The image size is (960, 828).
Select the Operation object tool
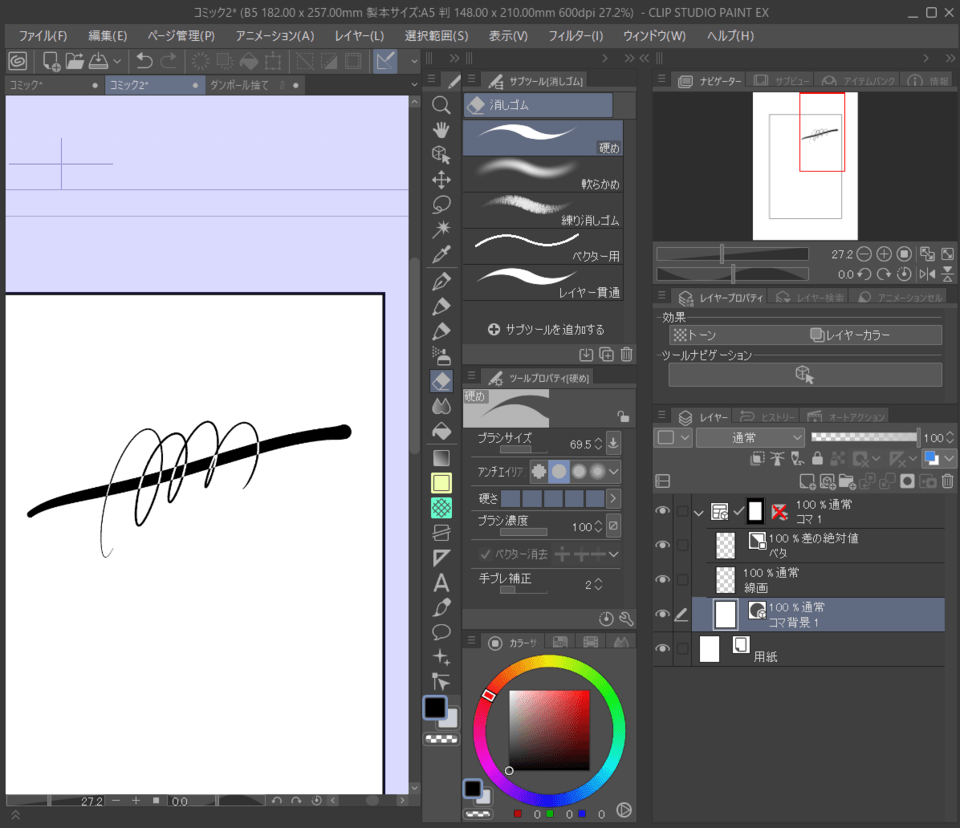(441, 154)
